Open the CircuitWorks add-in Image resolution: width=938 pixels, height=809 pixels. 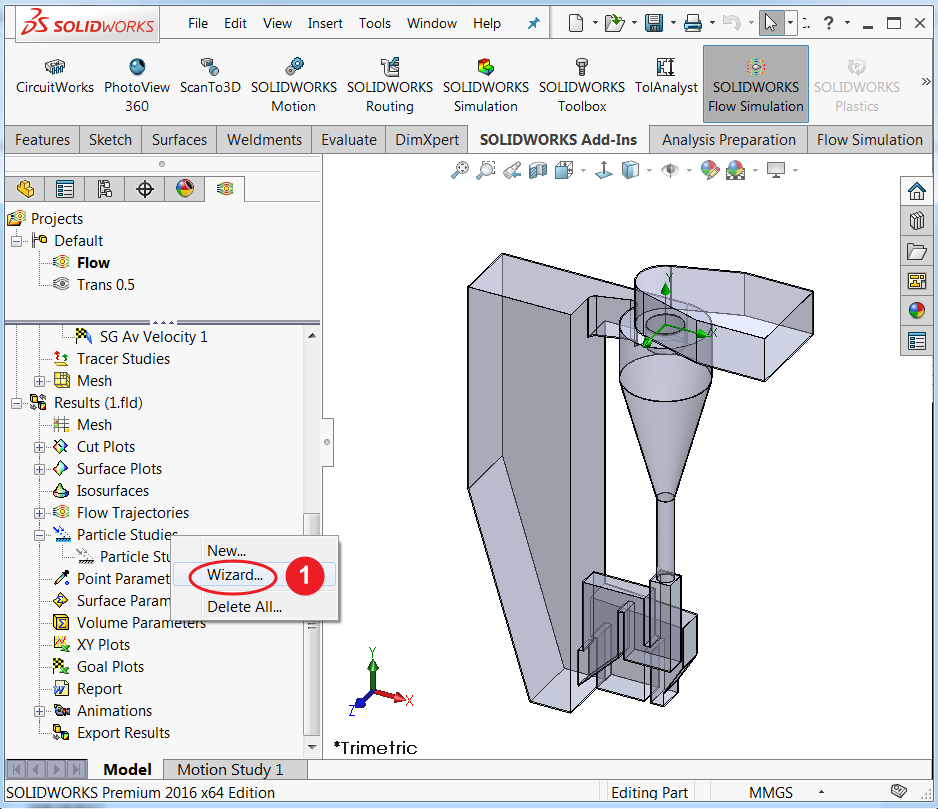click(54, 77)
